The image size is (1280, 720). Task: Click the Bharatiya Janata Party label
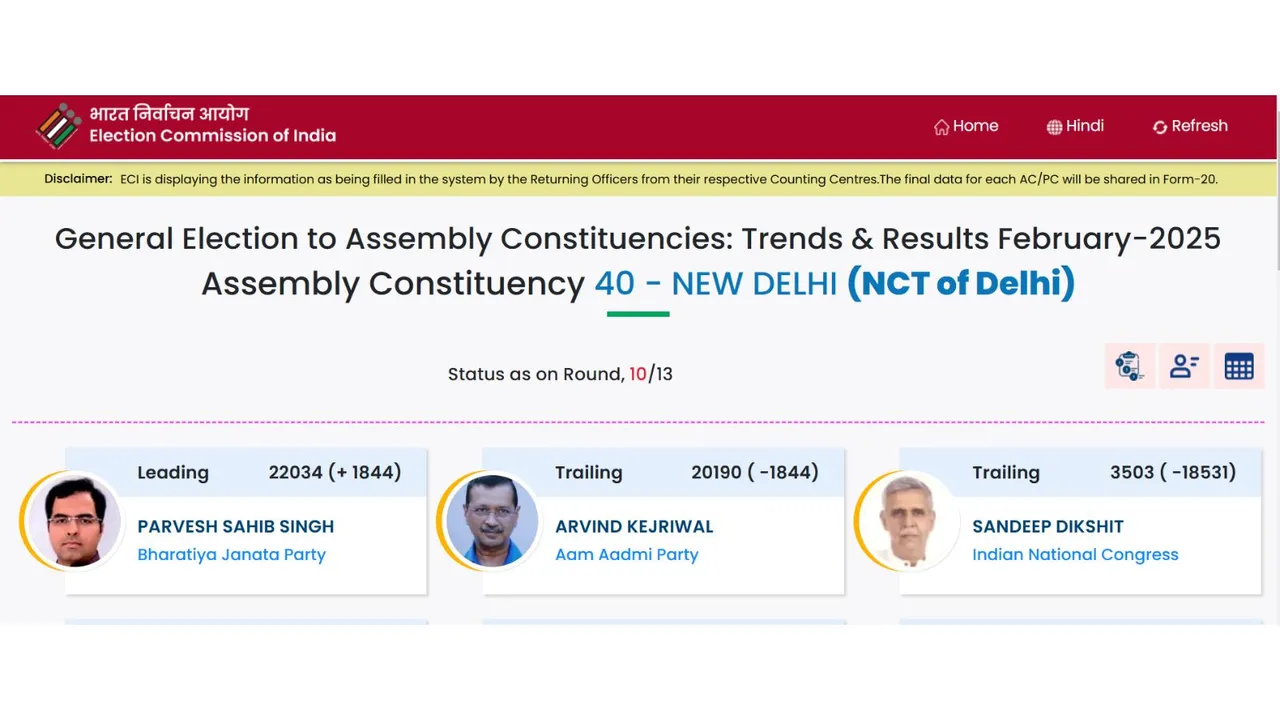(232, 554)
